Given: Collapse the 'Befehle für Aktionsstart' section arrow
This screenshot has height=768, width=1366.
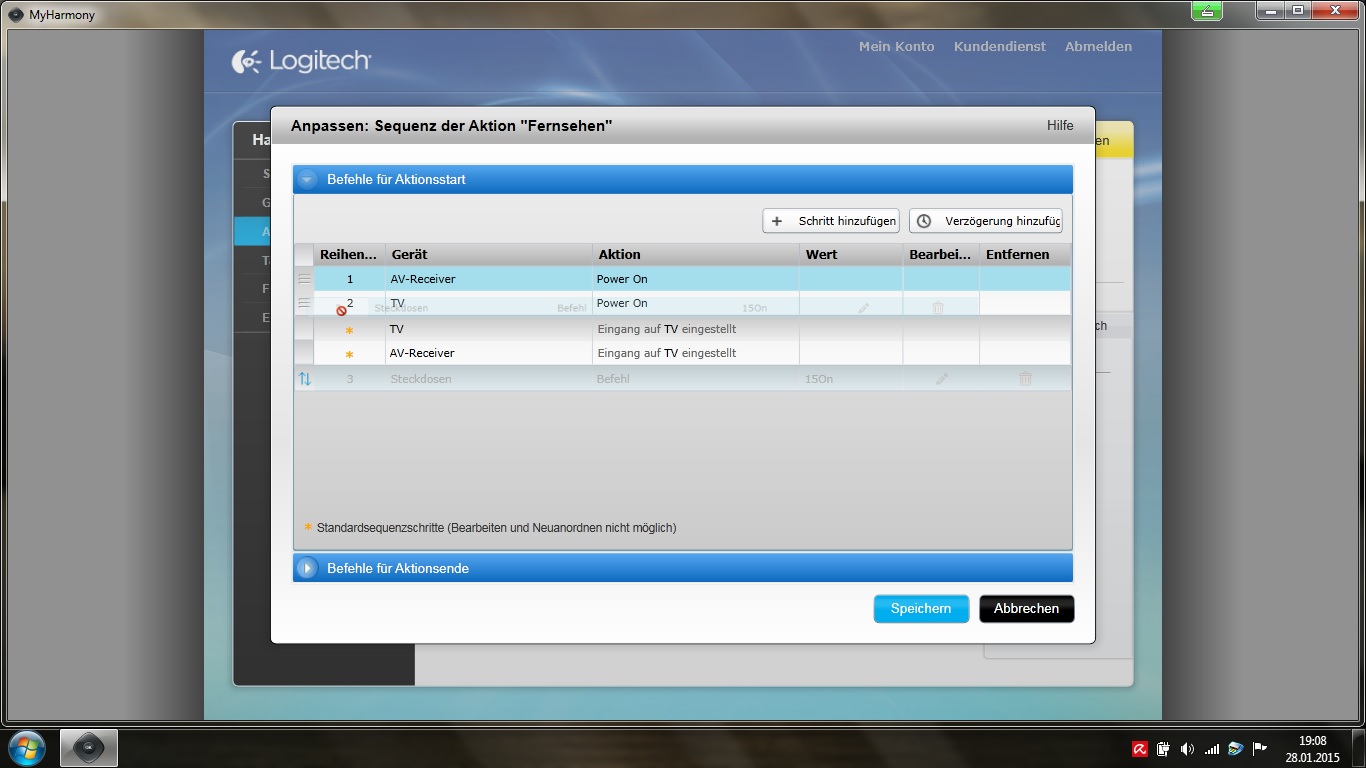Looking at the screenshot, I should (307, 180).
